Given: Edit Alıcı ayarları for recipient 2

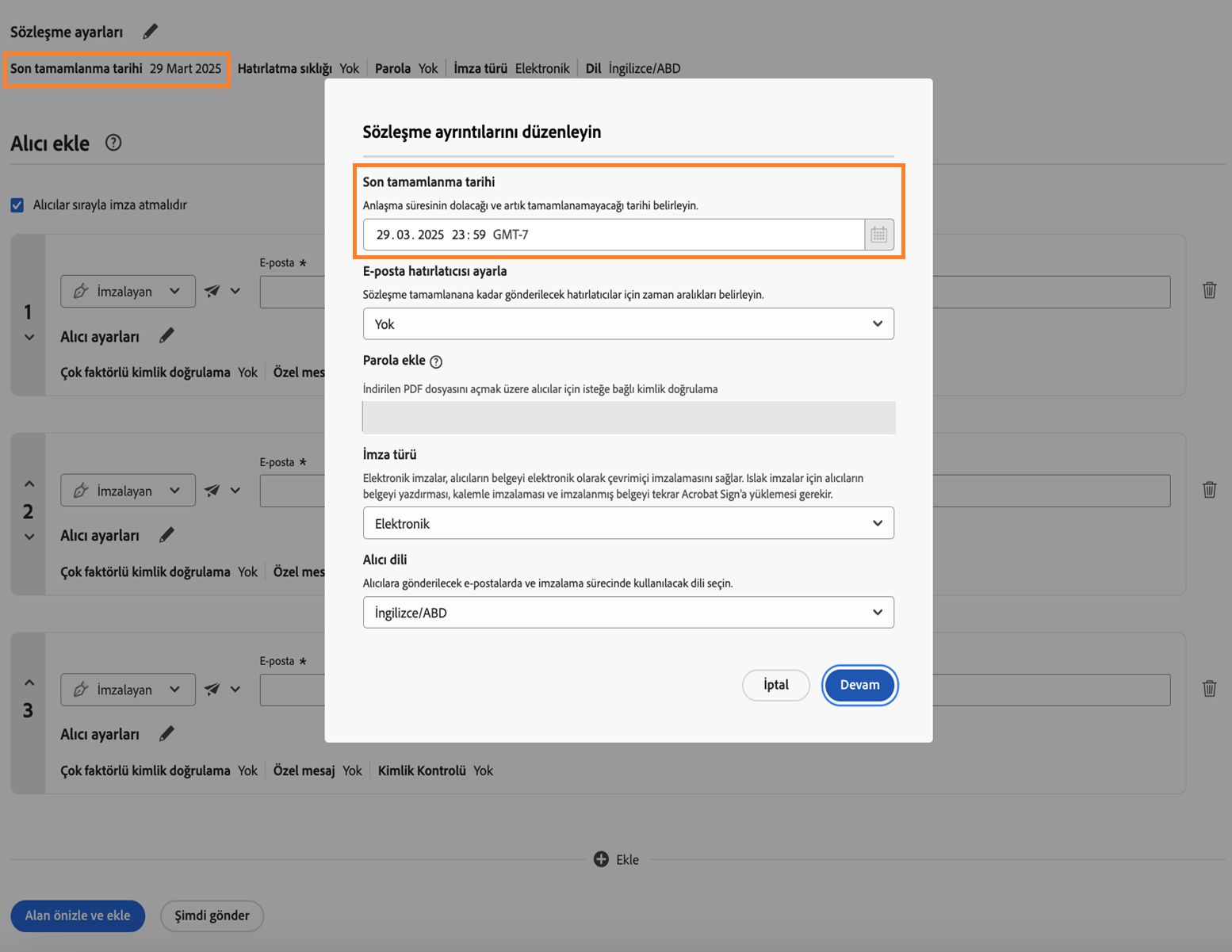Looking at the screenshot, I should [x=166, y=535].
